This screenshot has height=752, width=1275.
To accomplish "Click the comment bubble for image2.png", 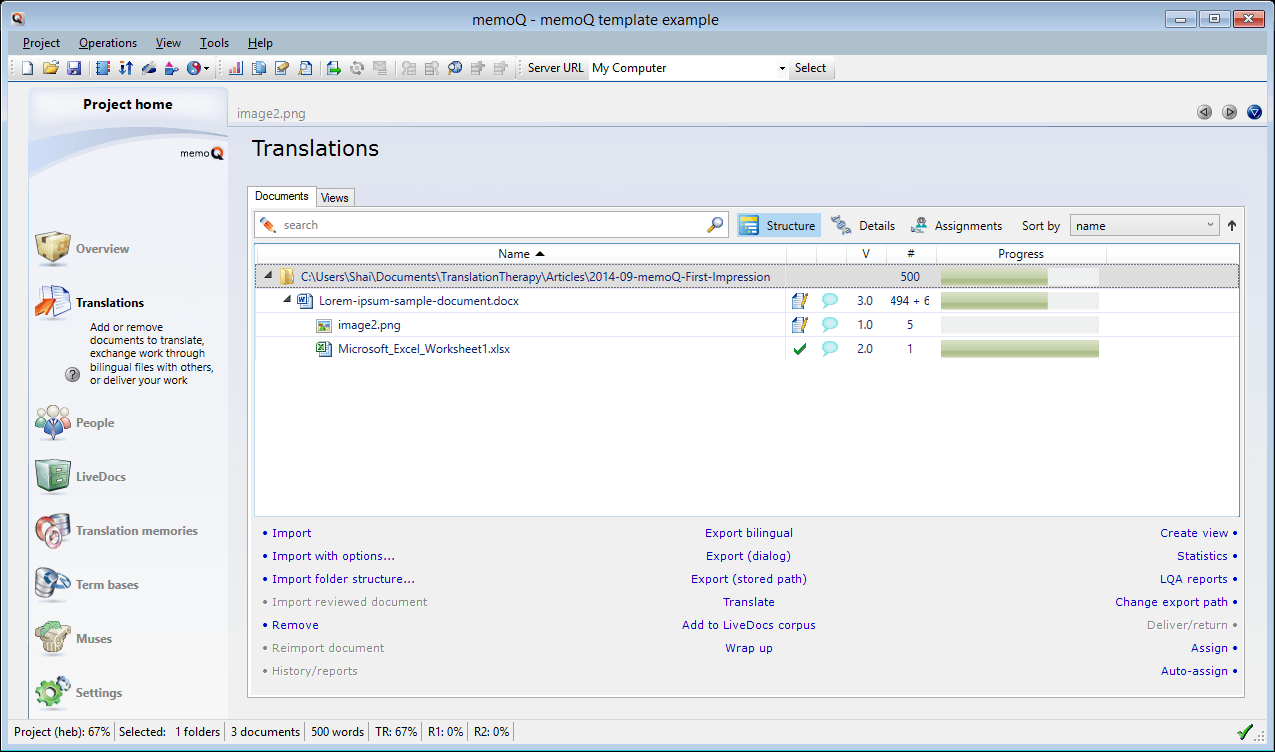I will click(x=830, y=325).
